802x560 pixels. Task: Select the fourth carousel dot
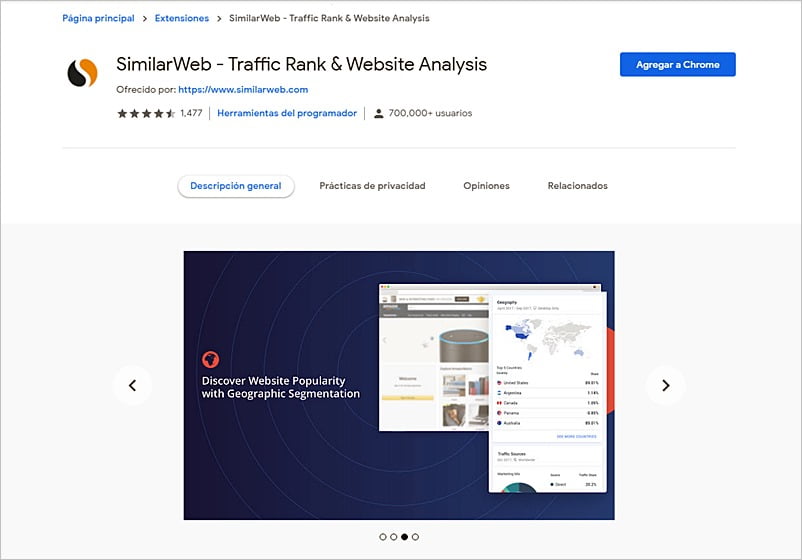(x=416, y=537)
